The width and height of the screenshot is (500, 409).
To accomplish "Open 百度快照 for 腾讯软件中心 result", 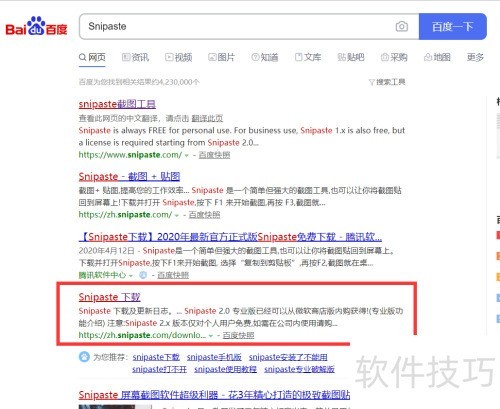I will [x=173, y=275].
